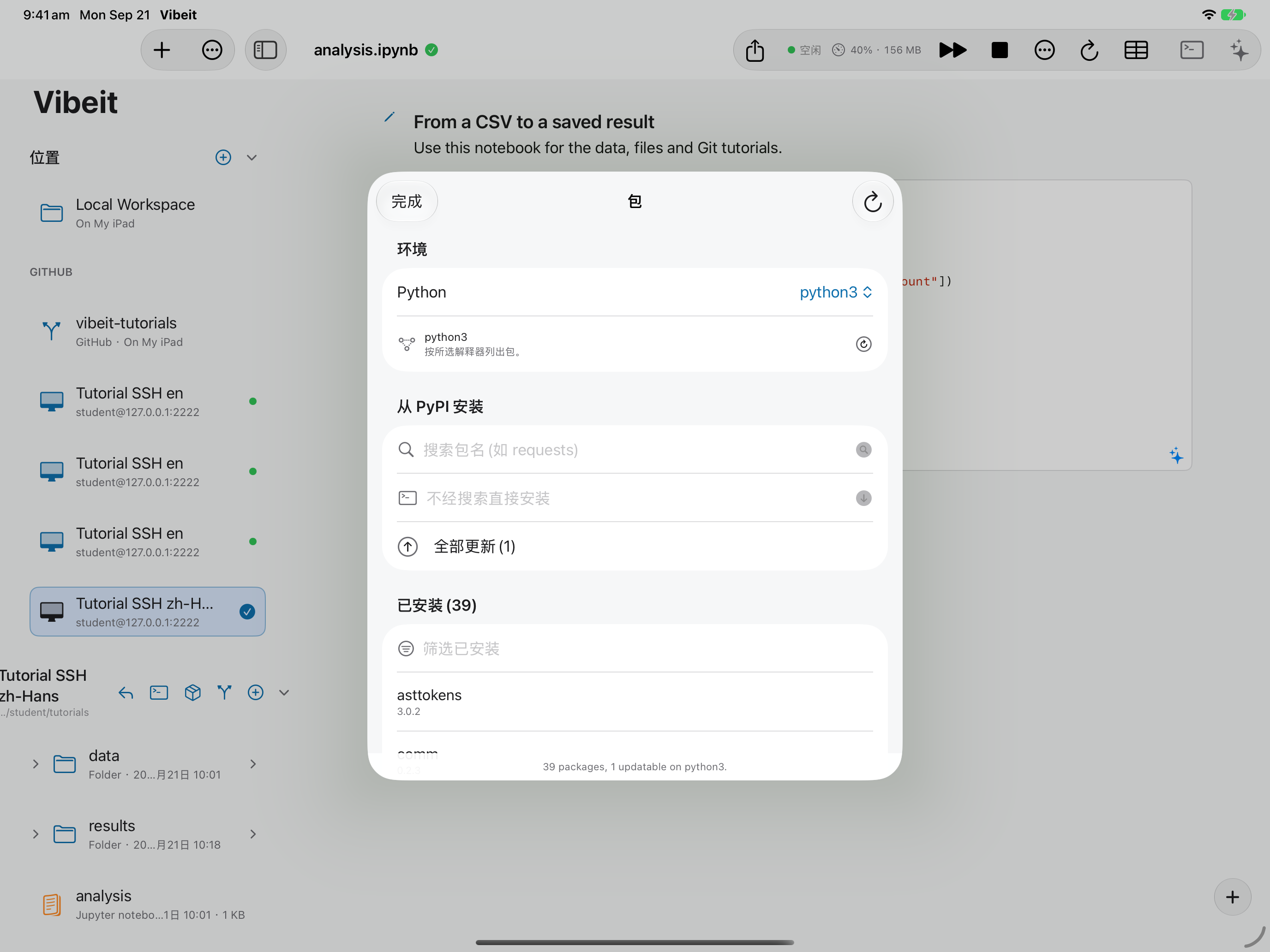Add a new cell with the floating plus button
The height and width of the screenshot is (952, 1270).
tap(1232, 897)
